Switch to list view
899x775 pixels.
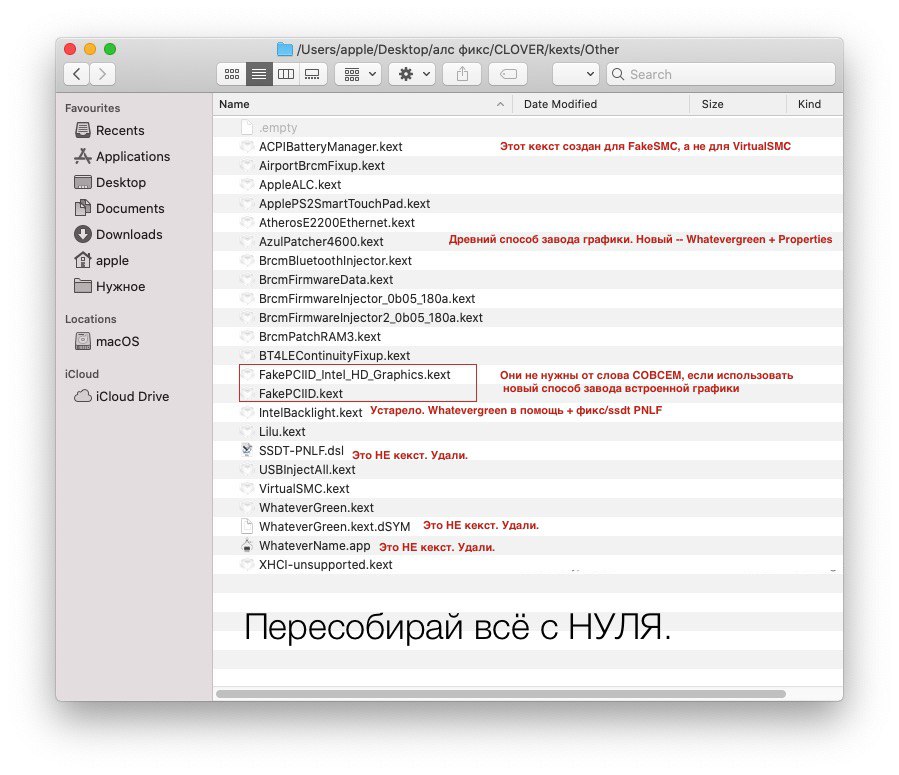click(x=259, y=74)
